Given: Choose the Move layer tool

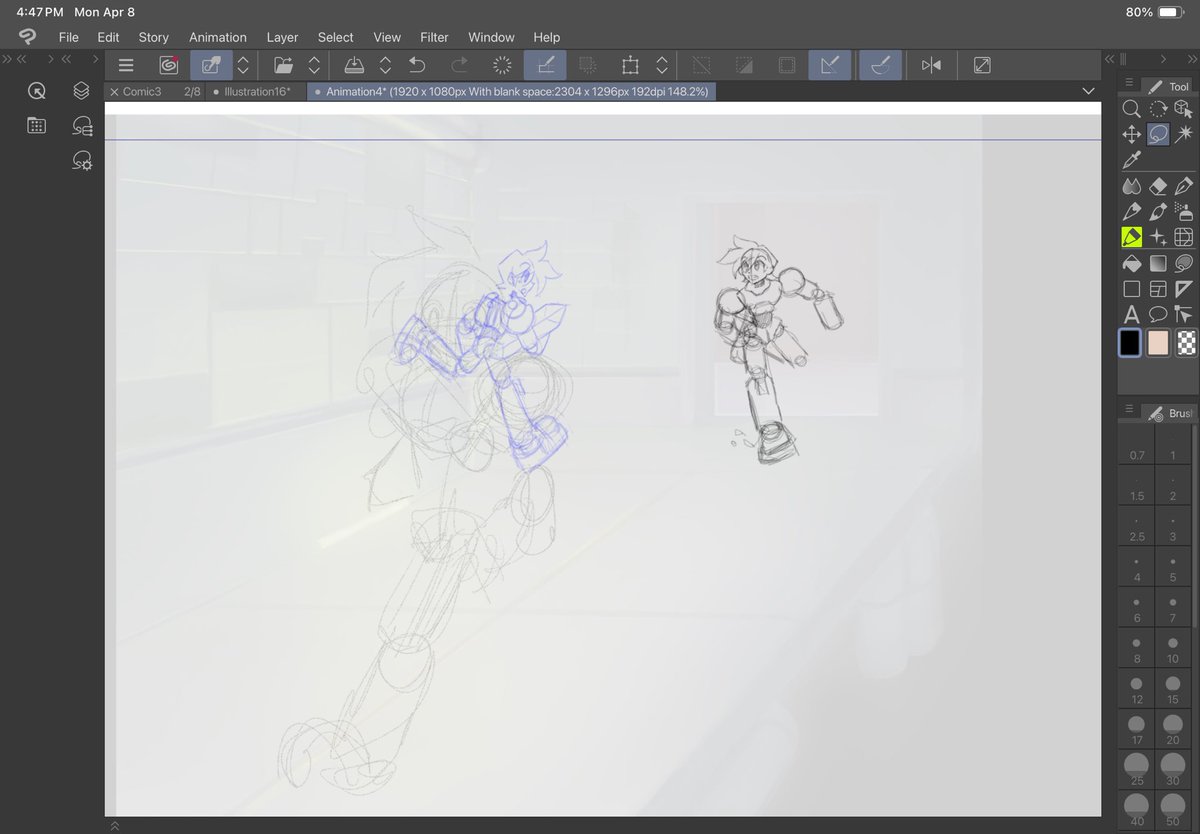Looking at the screenshot, I should 1132,134.
